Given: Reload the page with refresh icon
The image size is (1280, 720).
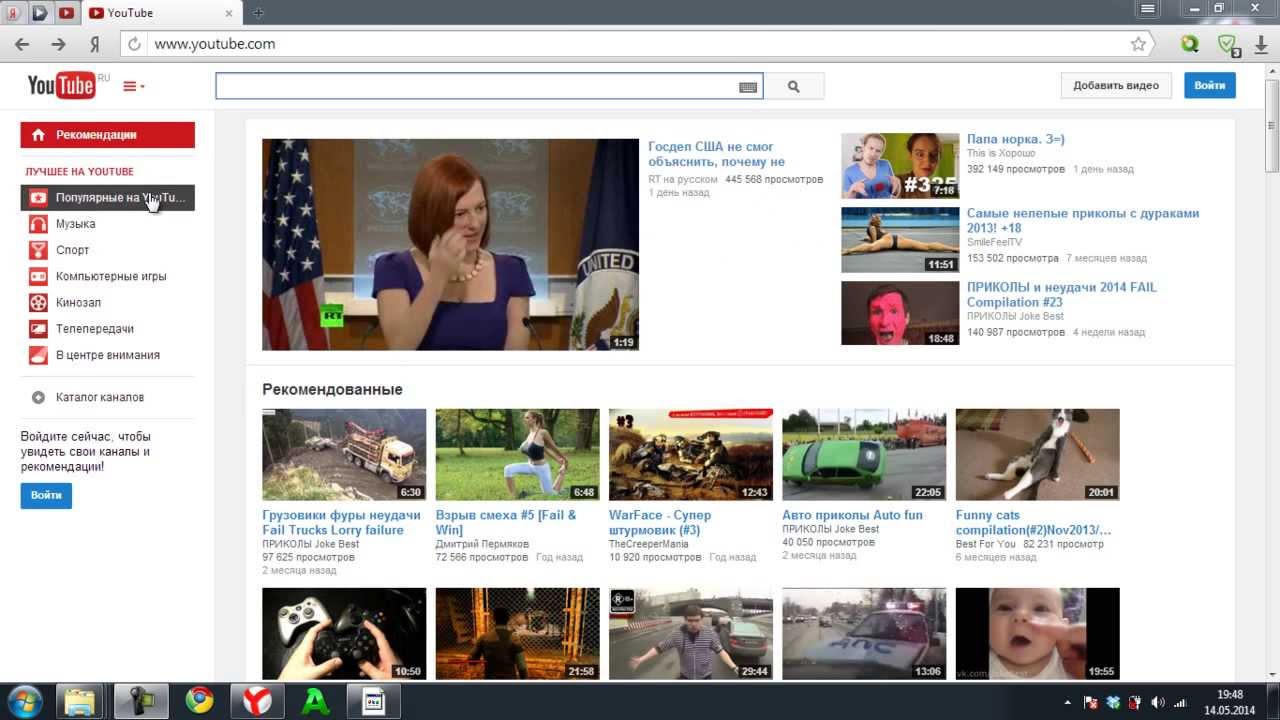Looking at the screenshot, I should [x=134, y=44].
